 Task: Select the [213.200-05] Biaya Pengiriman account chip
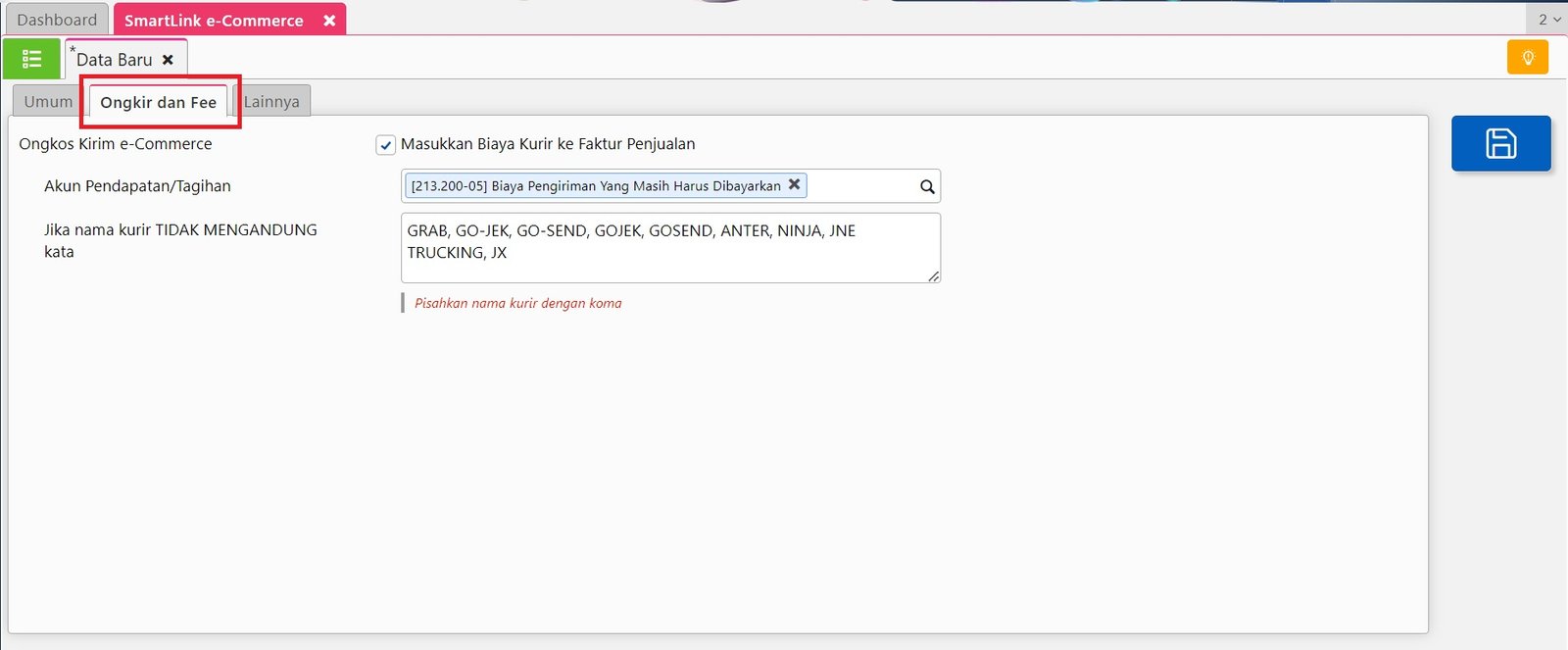(x=596, y=186)
